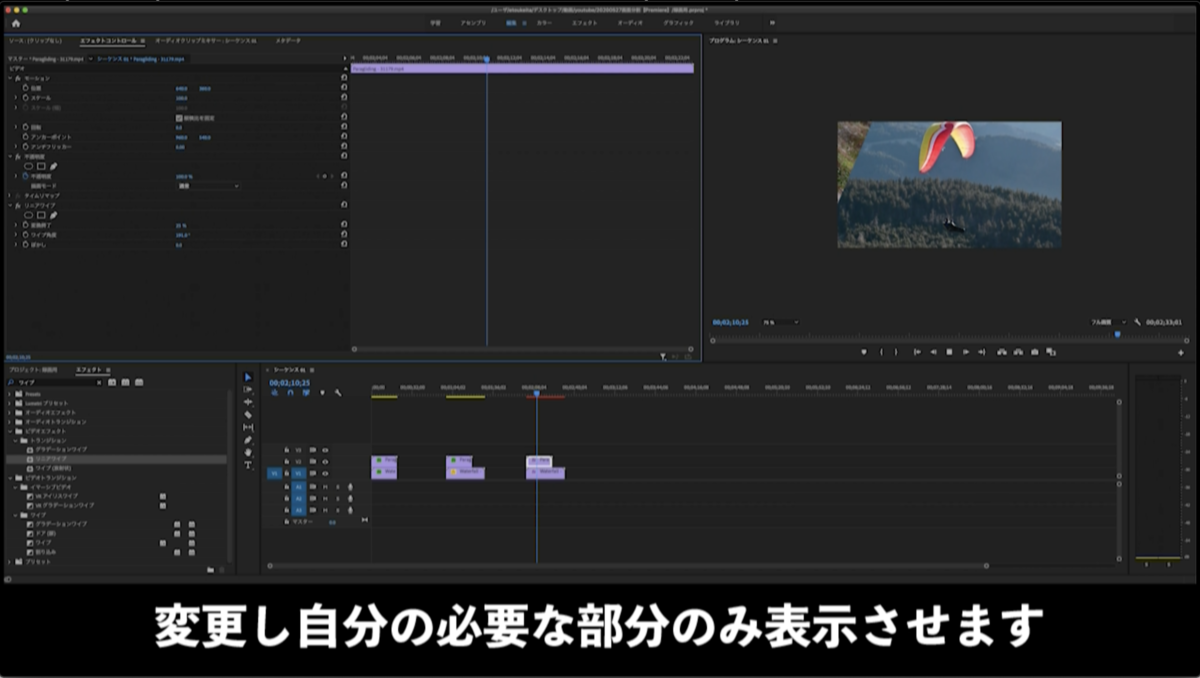This screenshot has width=1200, height=678.
Task: Select the Pen tool in the timeline toolbar
Action: tap(247, 437)
